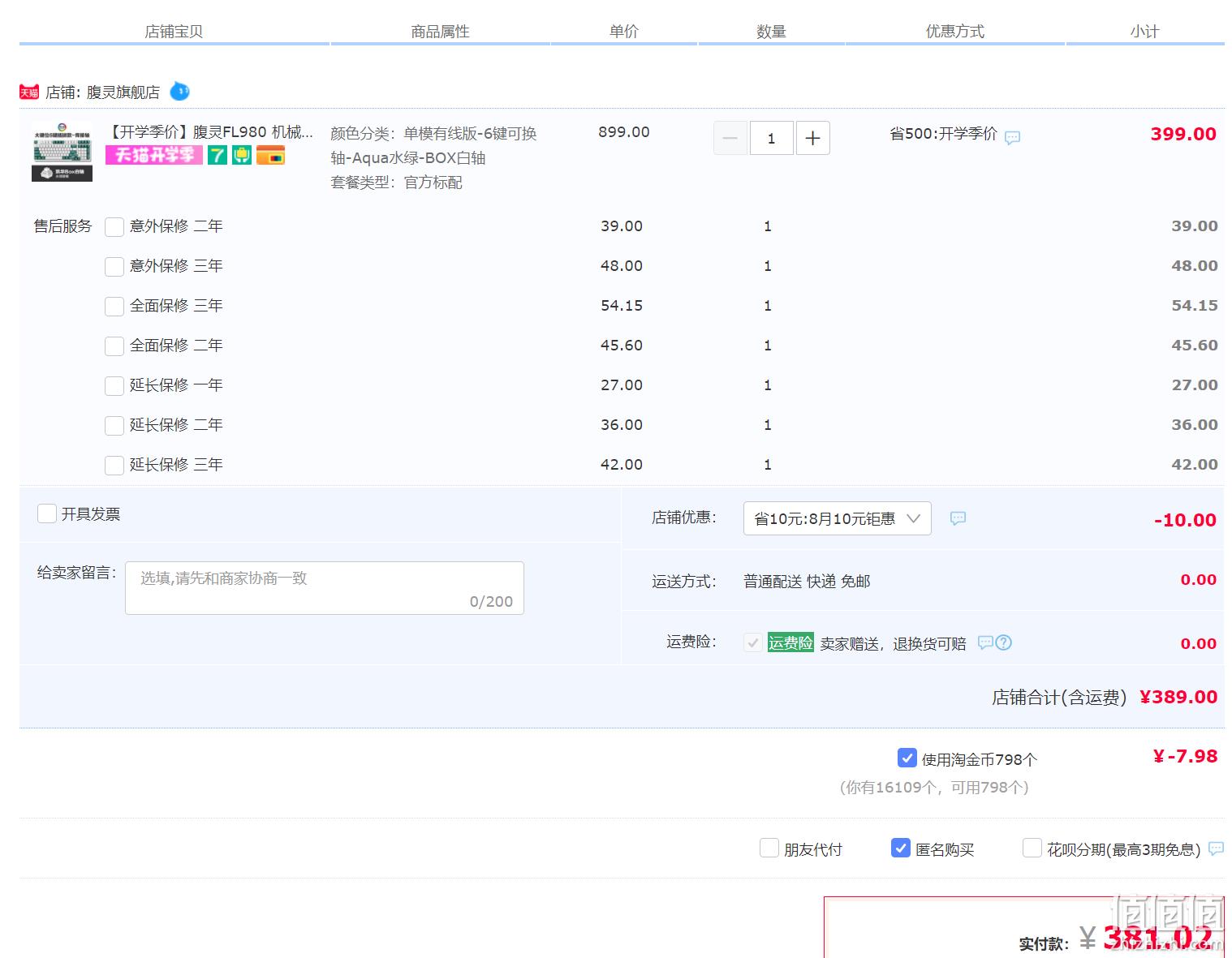
Task: Click the 运费险 green tag
Action: tap(790, 643)
